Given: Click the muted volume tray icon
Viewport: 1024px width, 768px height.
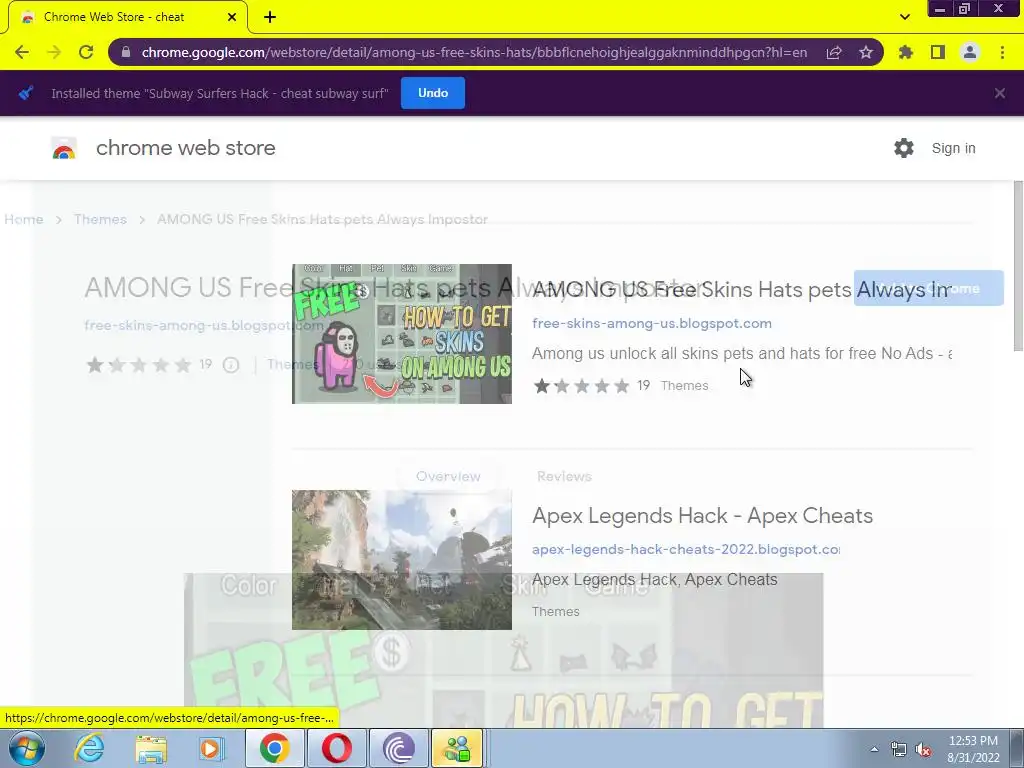Looking at the screenshot, I should click(x=923, y=749).
